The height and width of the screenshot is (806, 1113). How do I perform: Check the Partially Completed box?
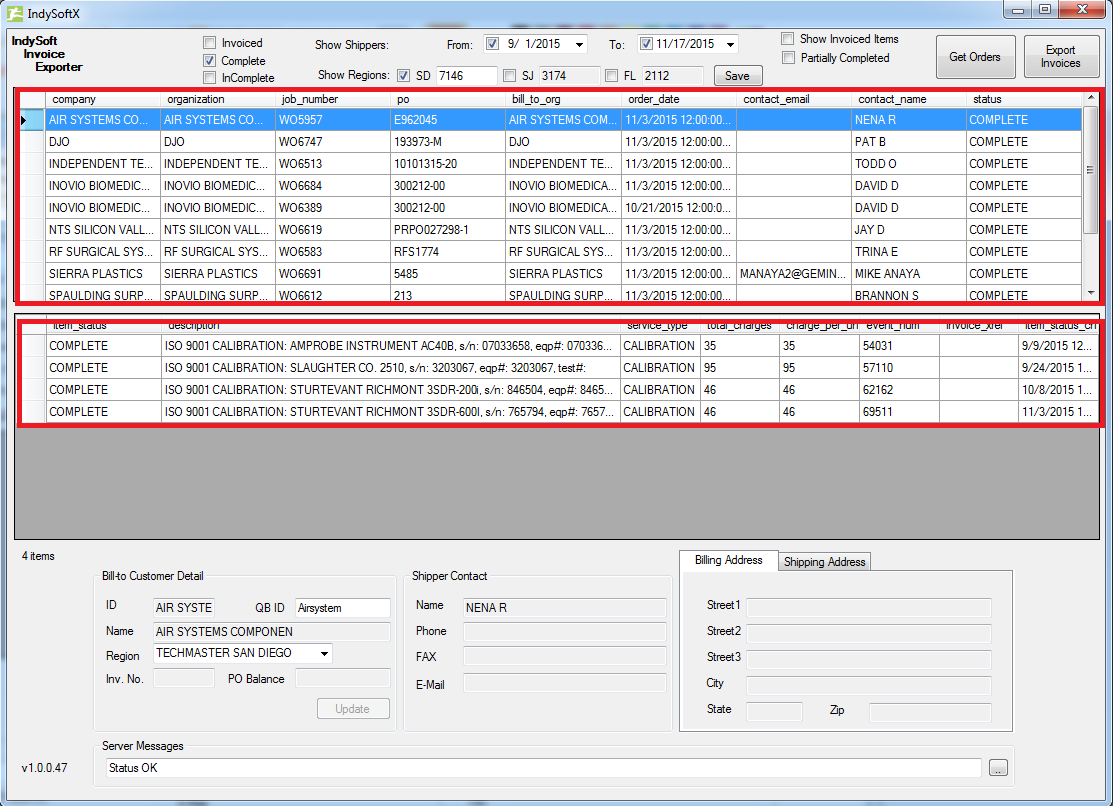pos(789,58)
